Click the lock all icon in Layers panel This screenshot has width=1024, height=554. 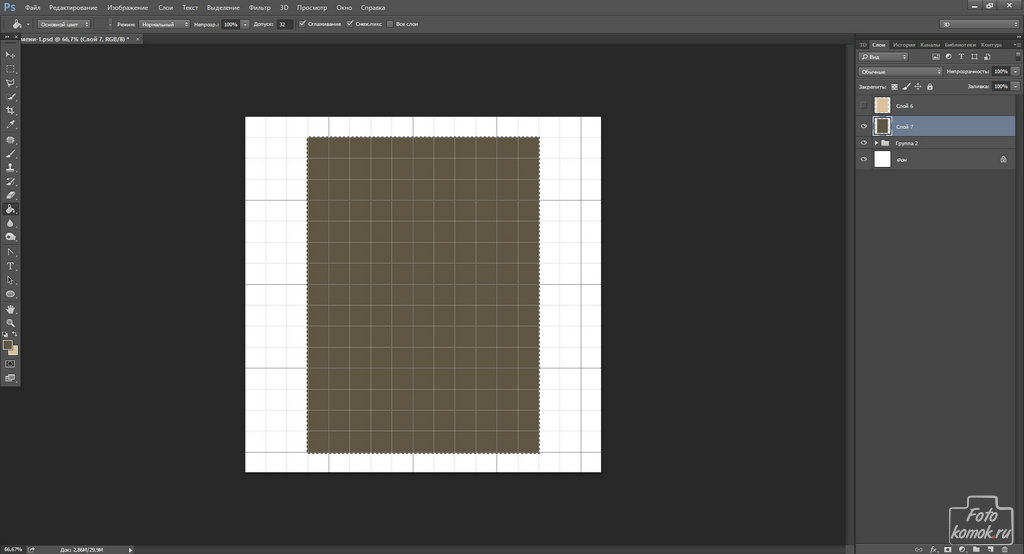coord(929,87)
